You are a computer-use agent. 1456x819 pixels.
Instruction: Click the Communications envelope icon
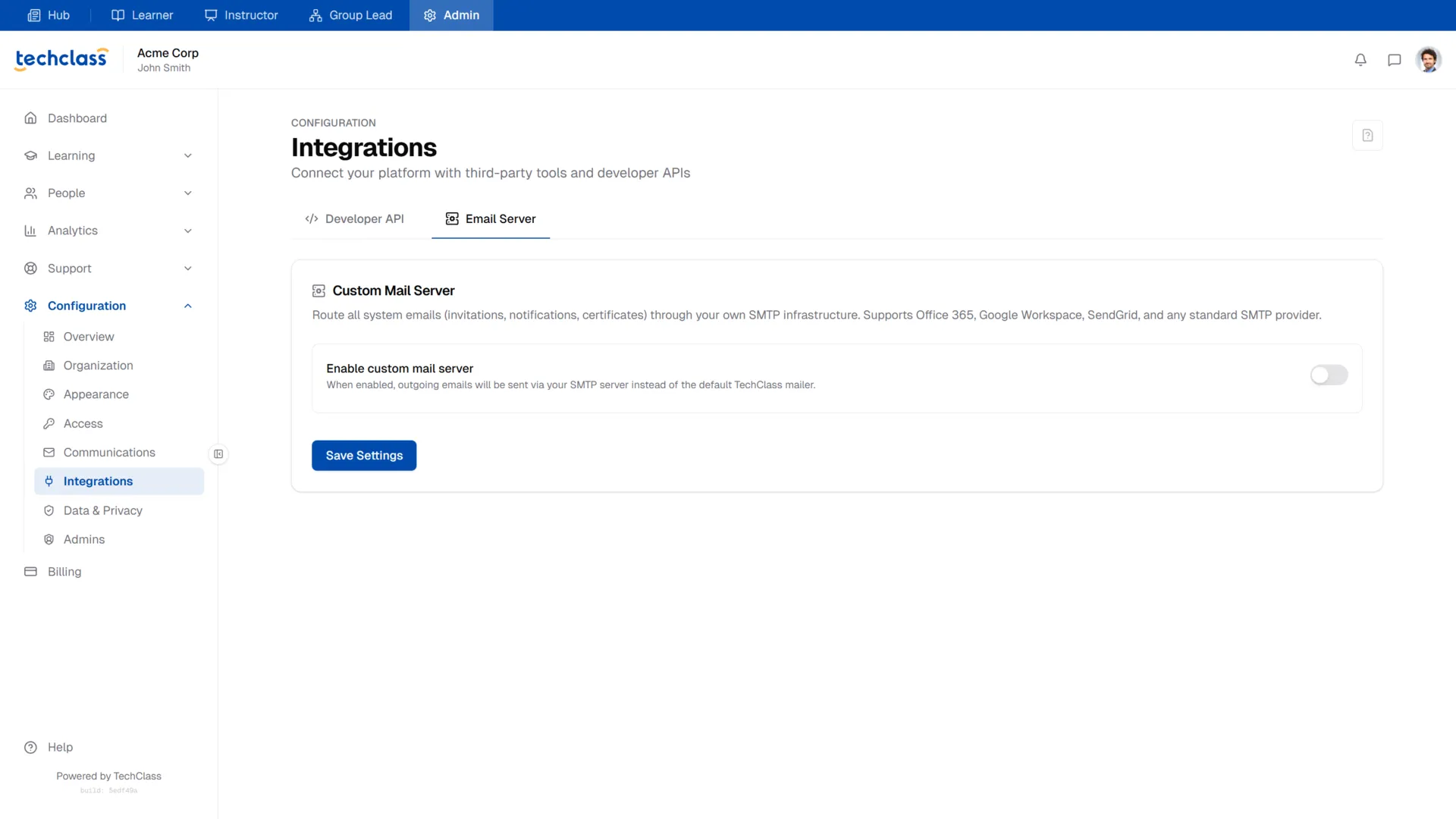click(x=49, y=453)
